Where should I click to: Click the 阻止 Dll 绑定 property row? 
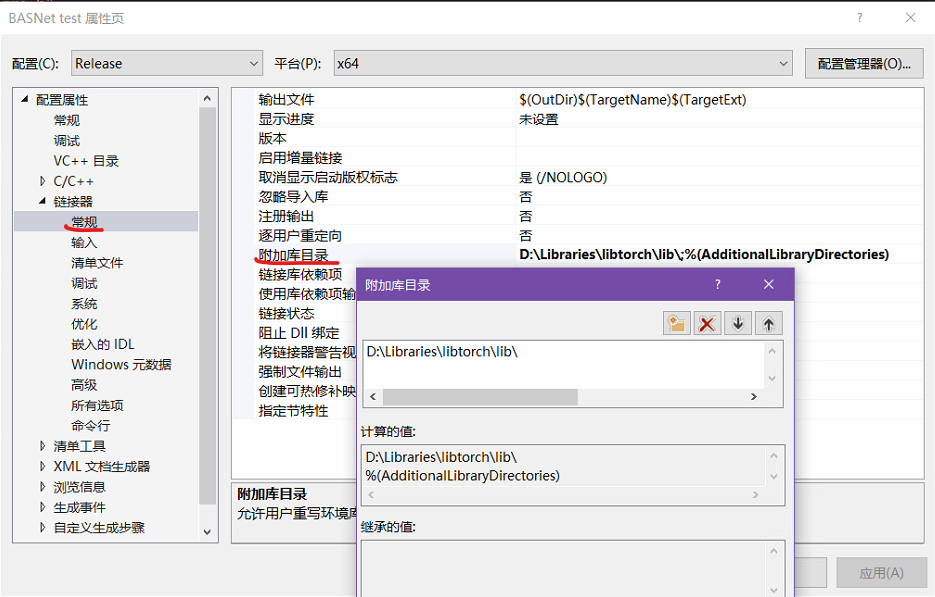[299, 333]
